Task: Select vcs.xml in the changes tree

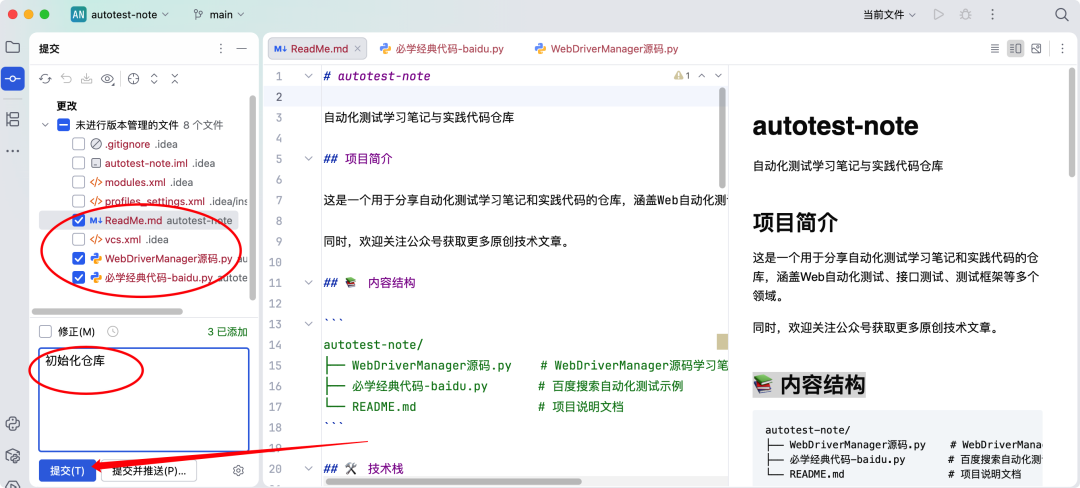Action: [x=124, y=240]
